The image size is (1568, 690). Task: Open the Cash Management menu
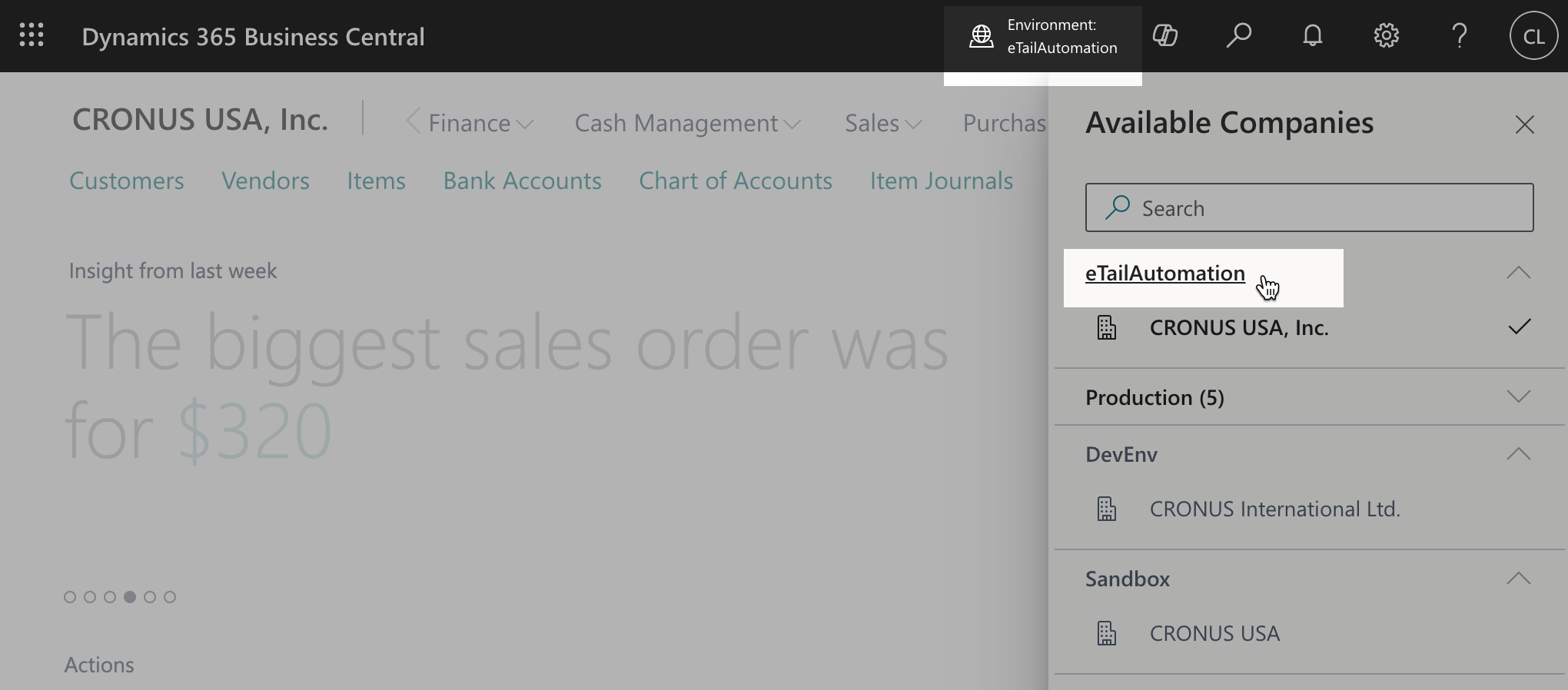pyautogui.click(x=687, y=123)
